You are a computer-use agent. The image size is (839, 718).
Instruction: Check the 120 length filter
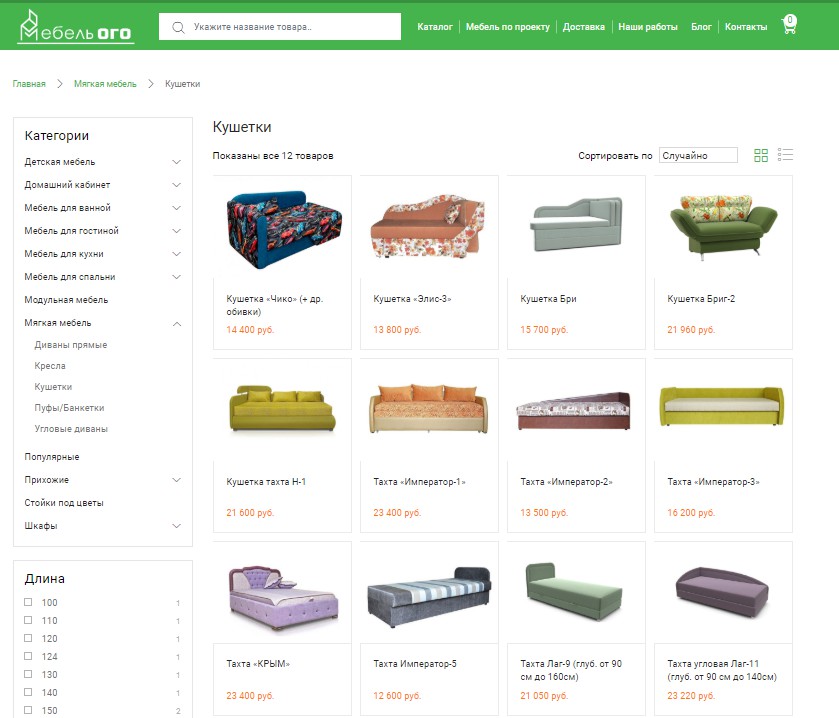pyautogui.click(x=28, y=638)
